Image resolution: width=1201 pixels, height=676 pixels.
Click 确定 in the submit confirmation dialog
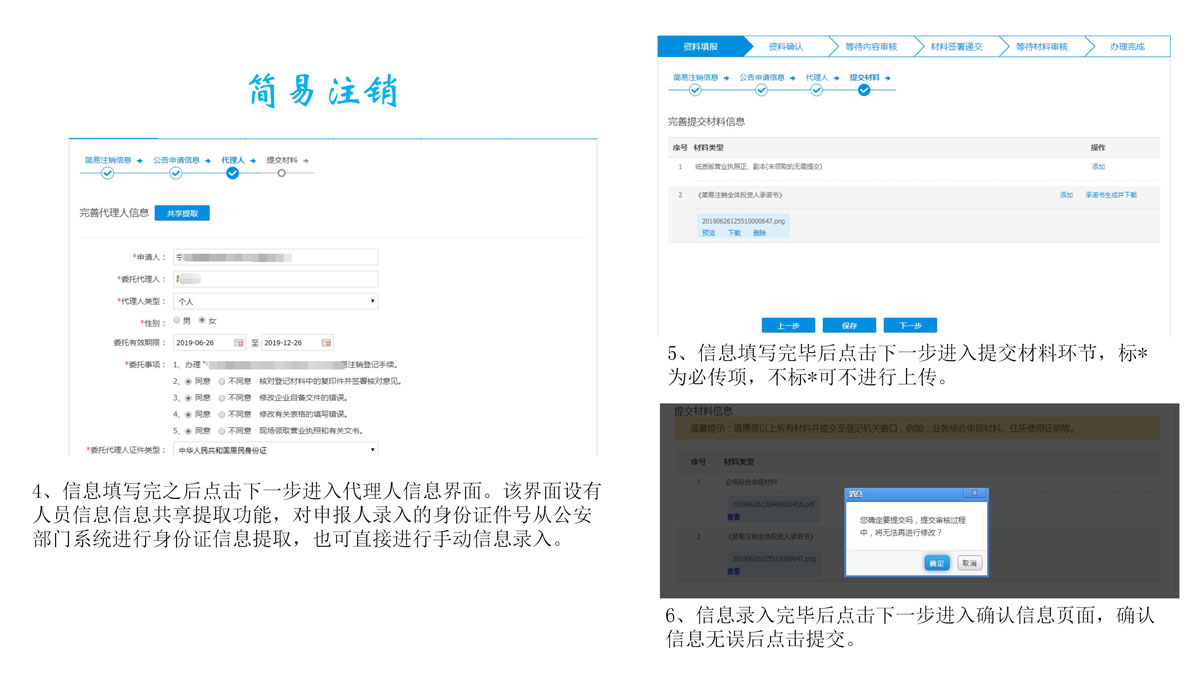pos(937,563)
